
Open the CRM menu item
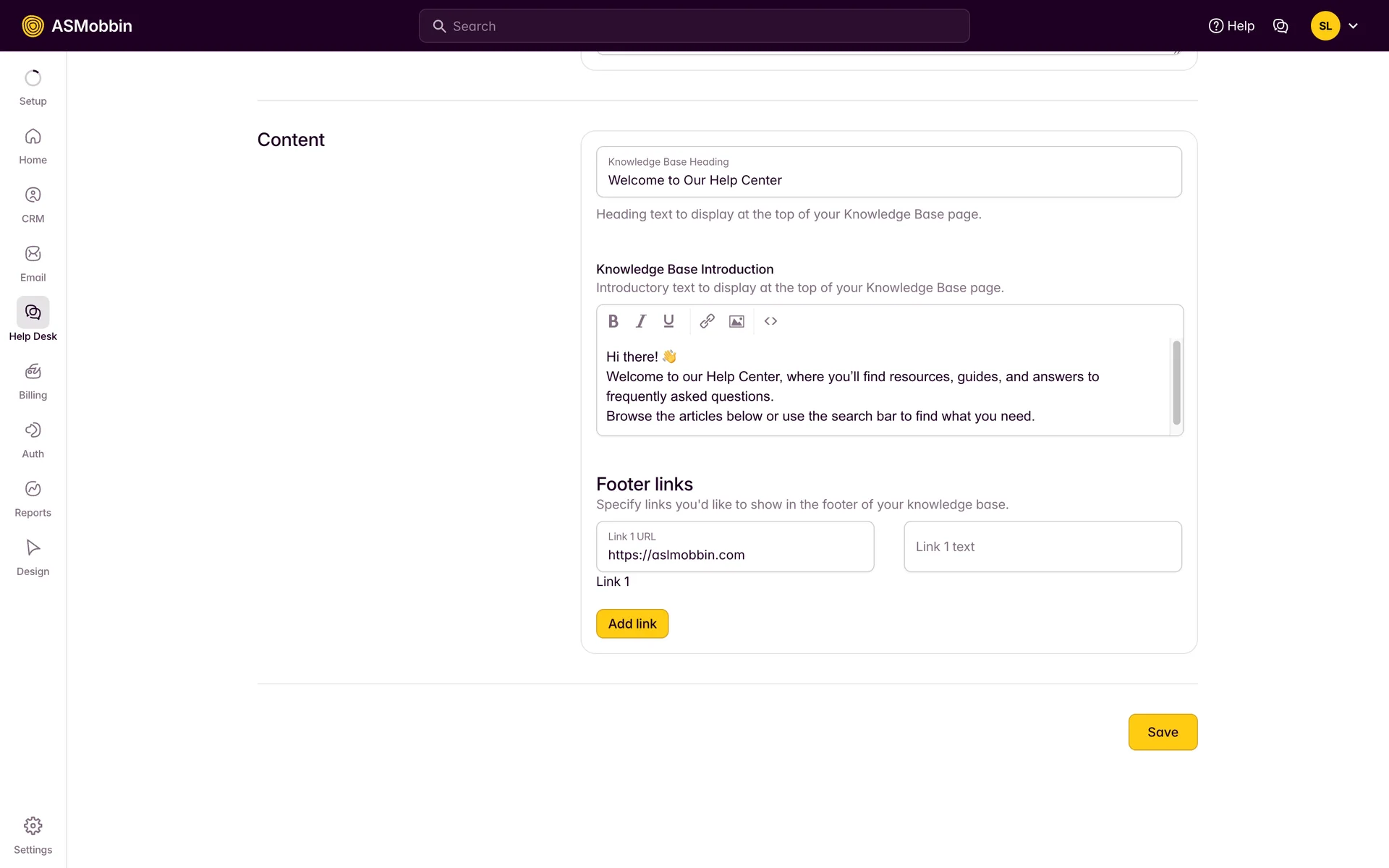(33, 205)
